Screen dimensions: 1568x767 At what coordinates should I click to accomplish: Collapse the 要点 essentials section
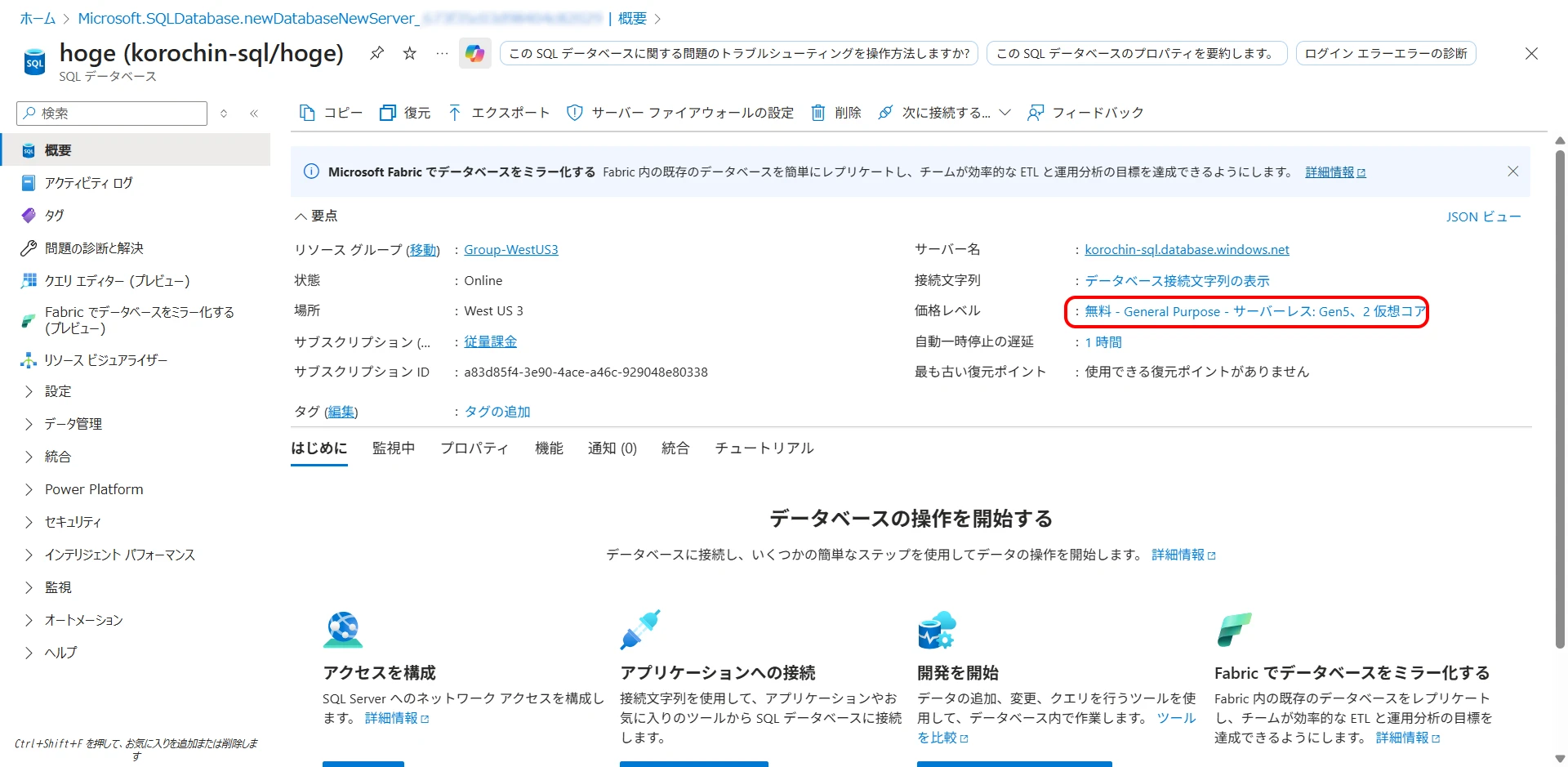pyautogui.click(x=316, y=216)
